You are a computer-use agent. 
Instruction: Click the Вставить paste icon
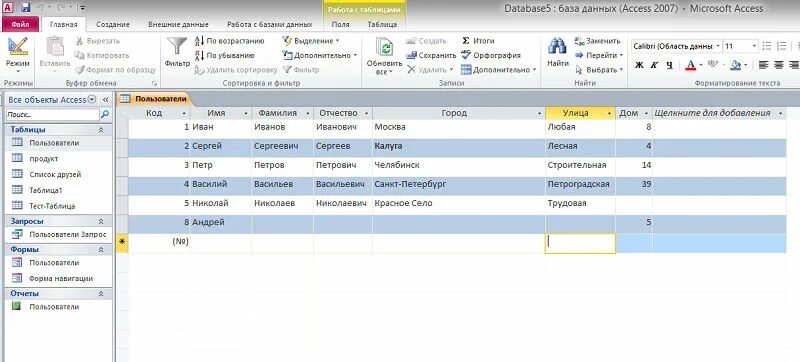[55, 47]
